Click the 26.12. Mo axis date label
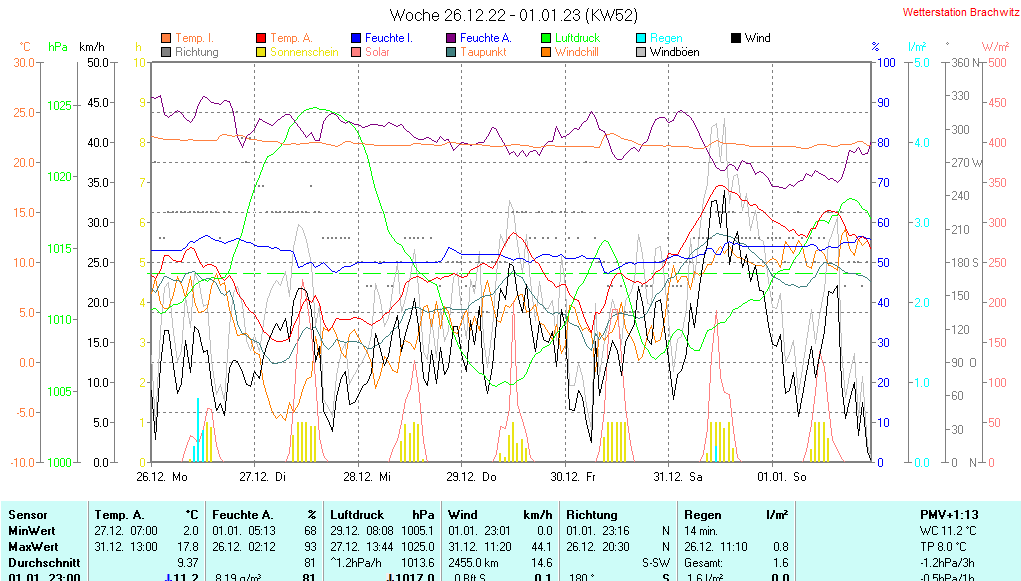Screen dimensions: 1021x581 162,477
